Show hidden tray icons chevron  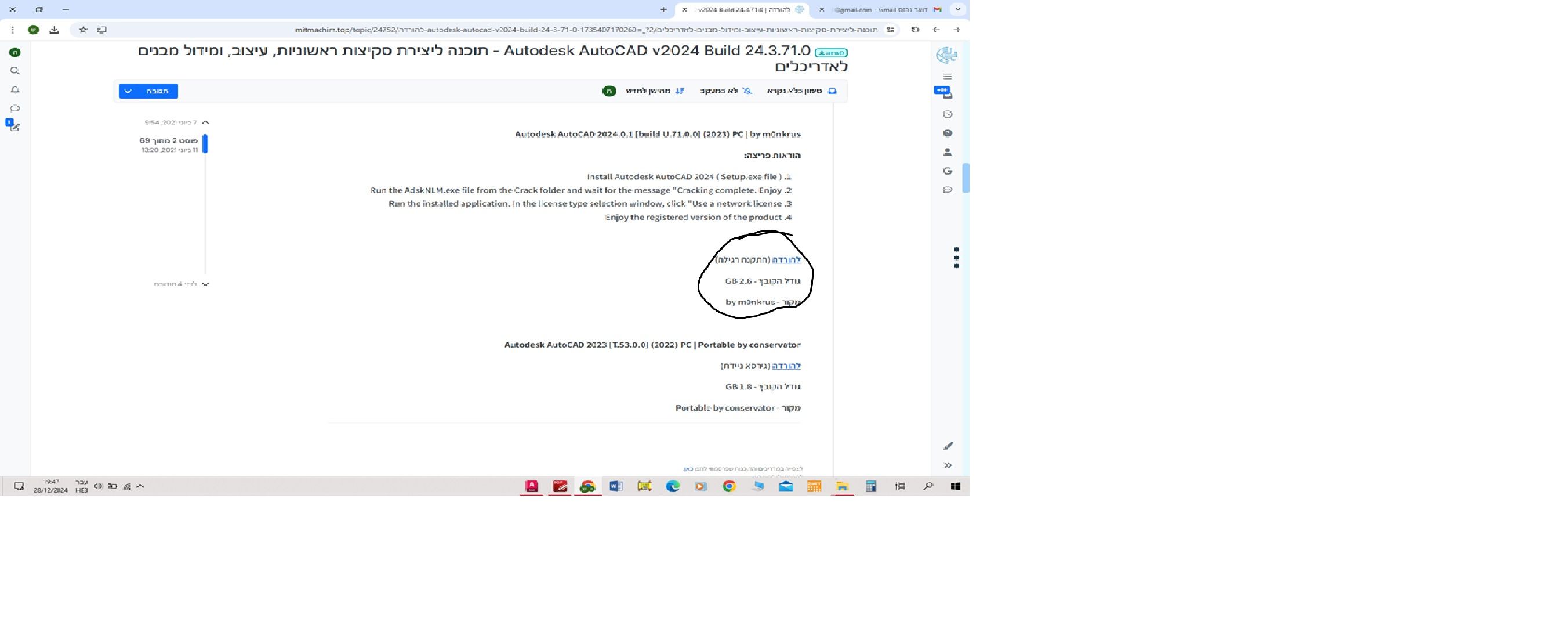click(x=140, y=486)
